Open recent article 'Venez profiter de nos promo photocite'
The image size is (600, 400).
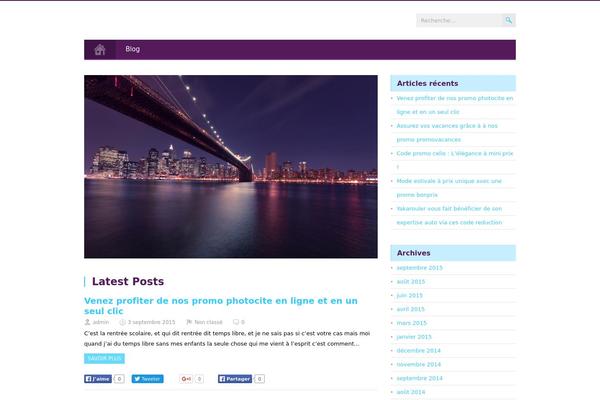click(455, 105)
